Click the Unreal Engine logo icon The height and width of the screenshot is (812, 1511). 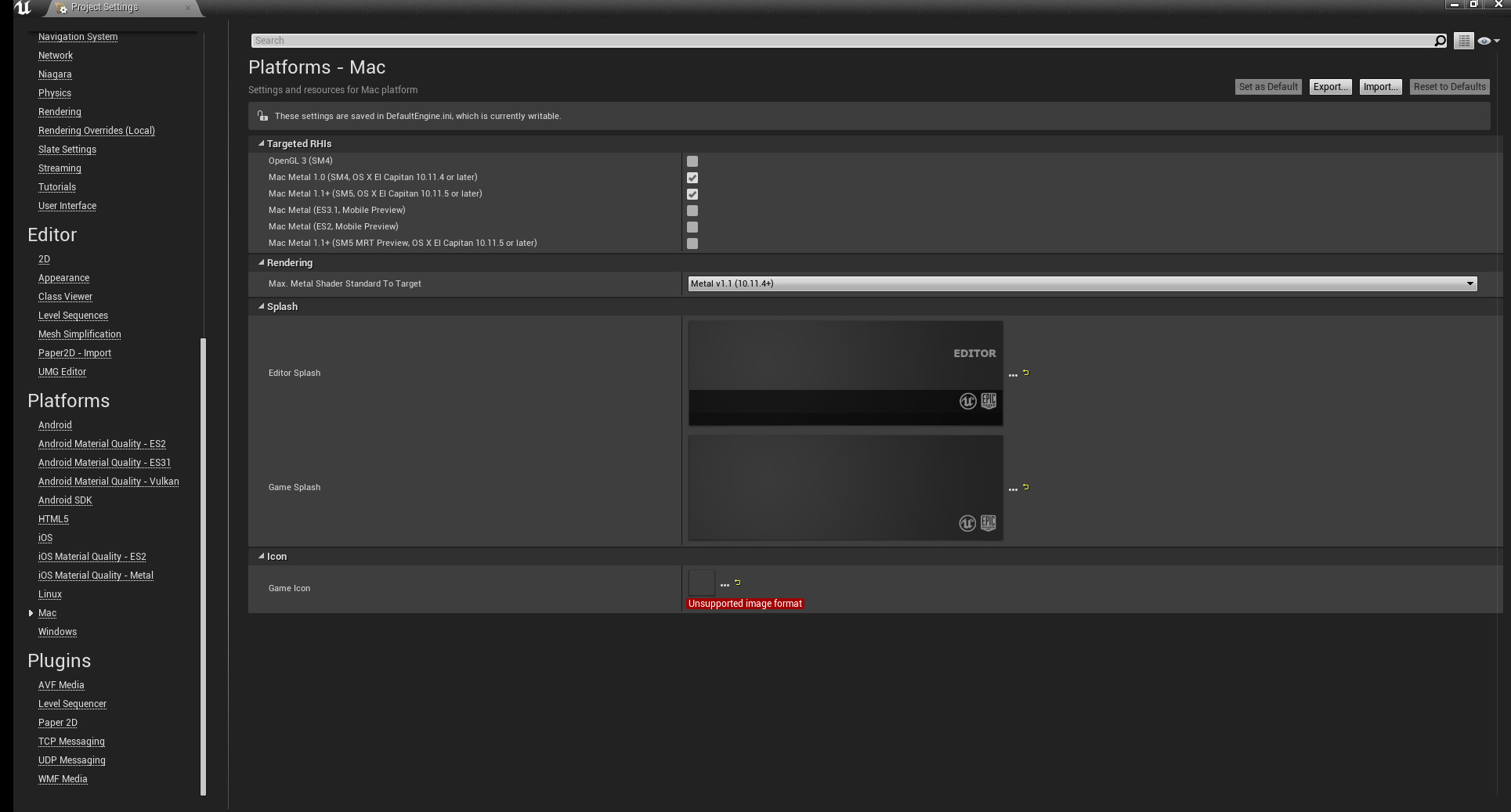click(x=23, y=8)
